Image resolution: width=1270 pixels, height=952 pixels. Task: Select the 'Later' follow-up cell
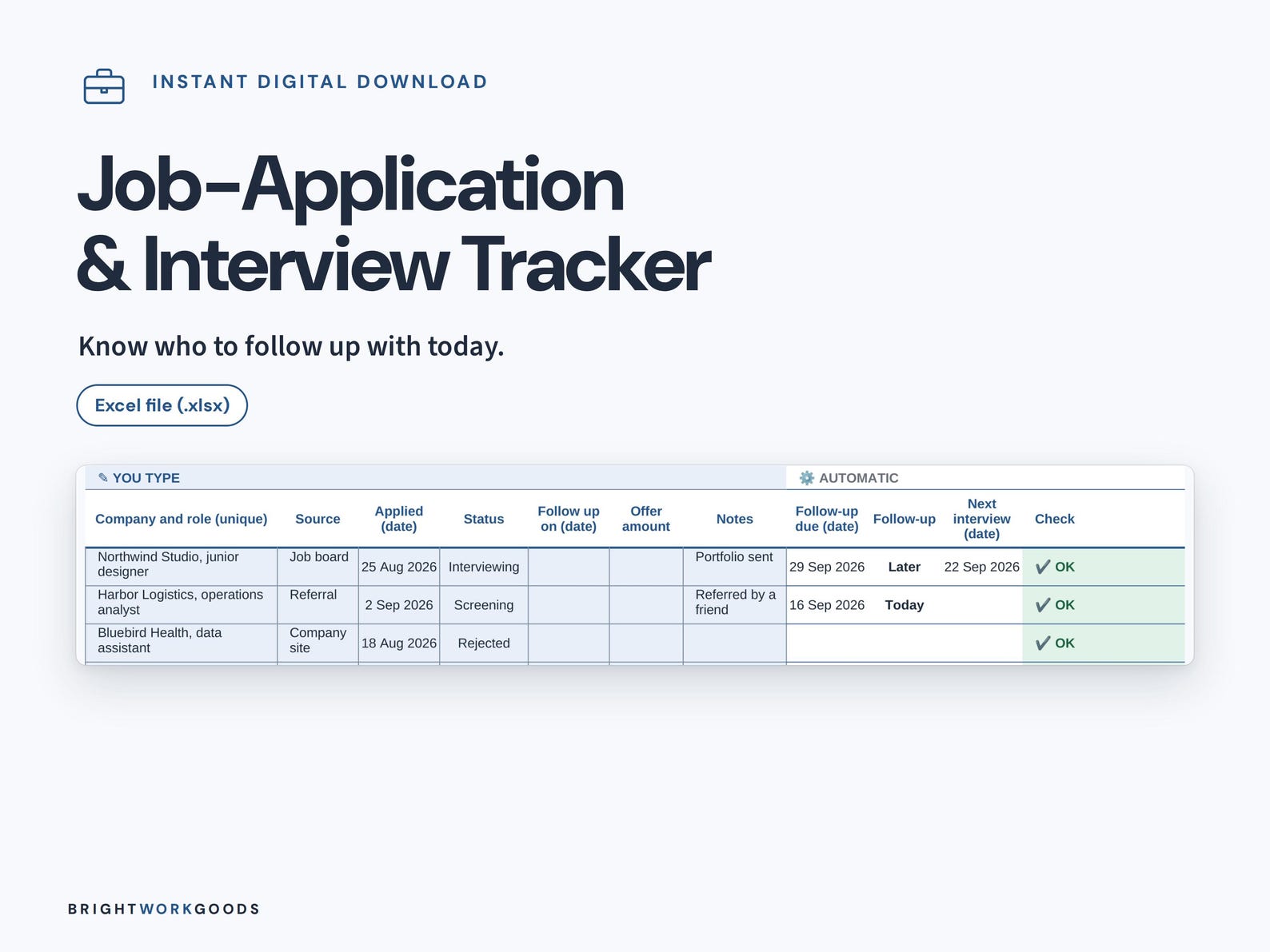pos(905,567)
